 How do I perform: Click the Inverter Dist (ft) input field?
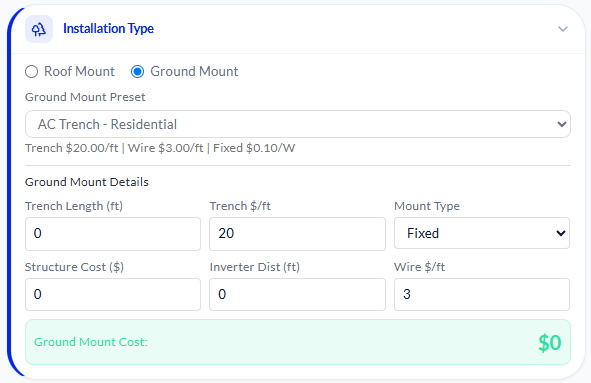297,294
